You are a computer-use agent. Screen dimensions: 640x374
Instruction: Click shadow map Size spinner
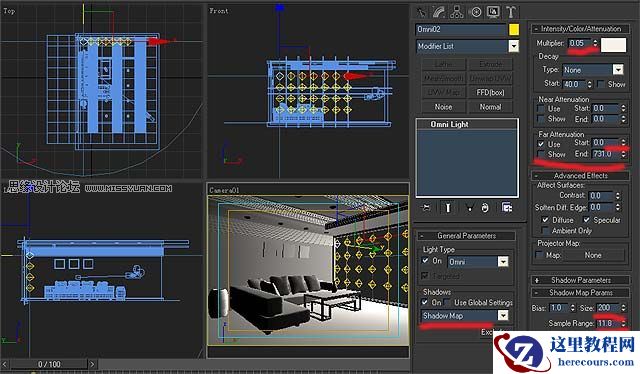tap(623, 307)
